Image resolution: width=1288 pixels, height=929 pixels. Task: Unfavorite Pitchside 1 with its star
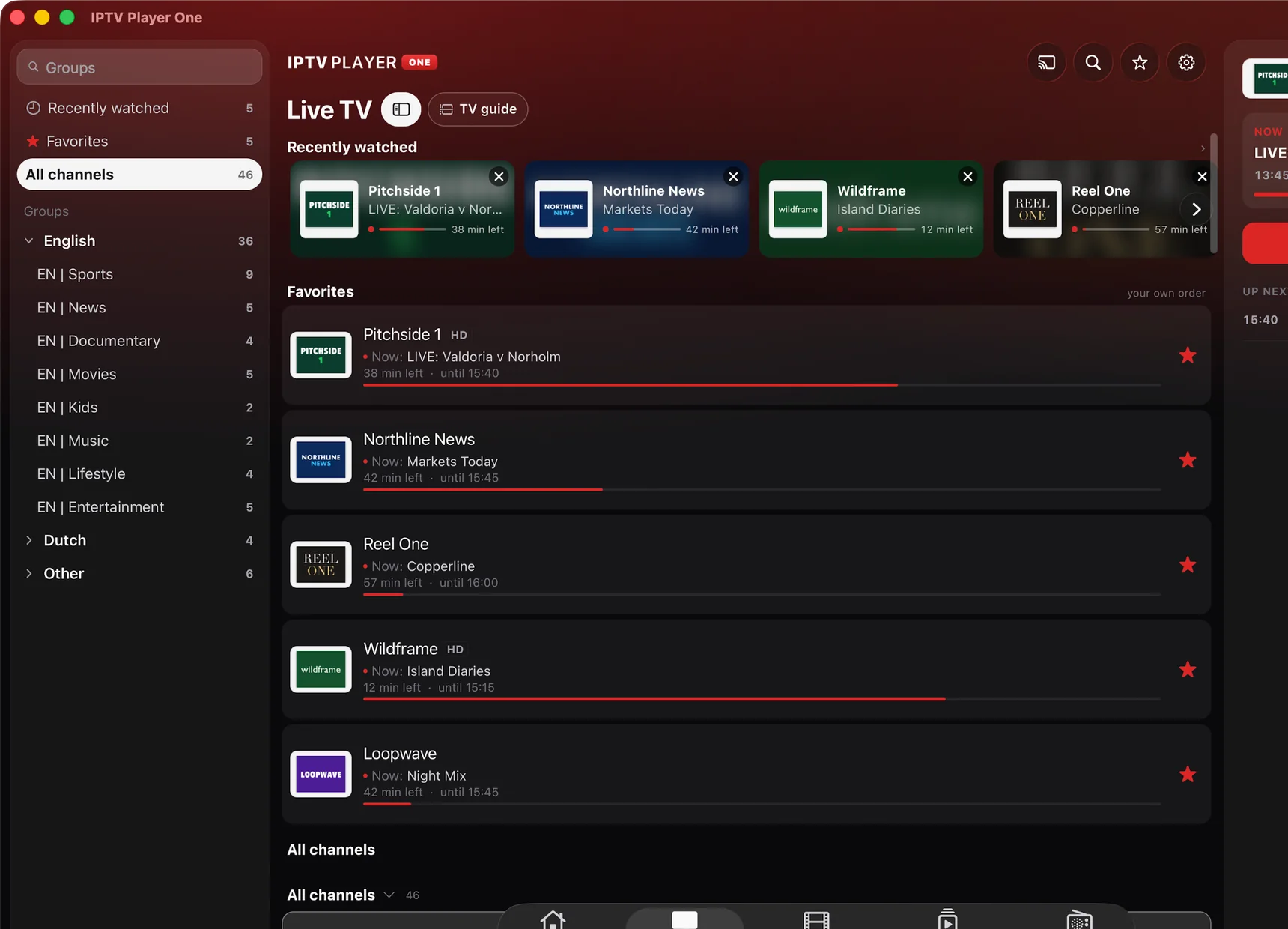click(1188, 355)
